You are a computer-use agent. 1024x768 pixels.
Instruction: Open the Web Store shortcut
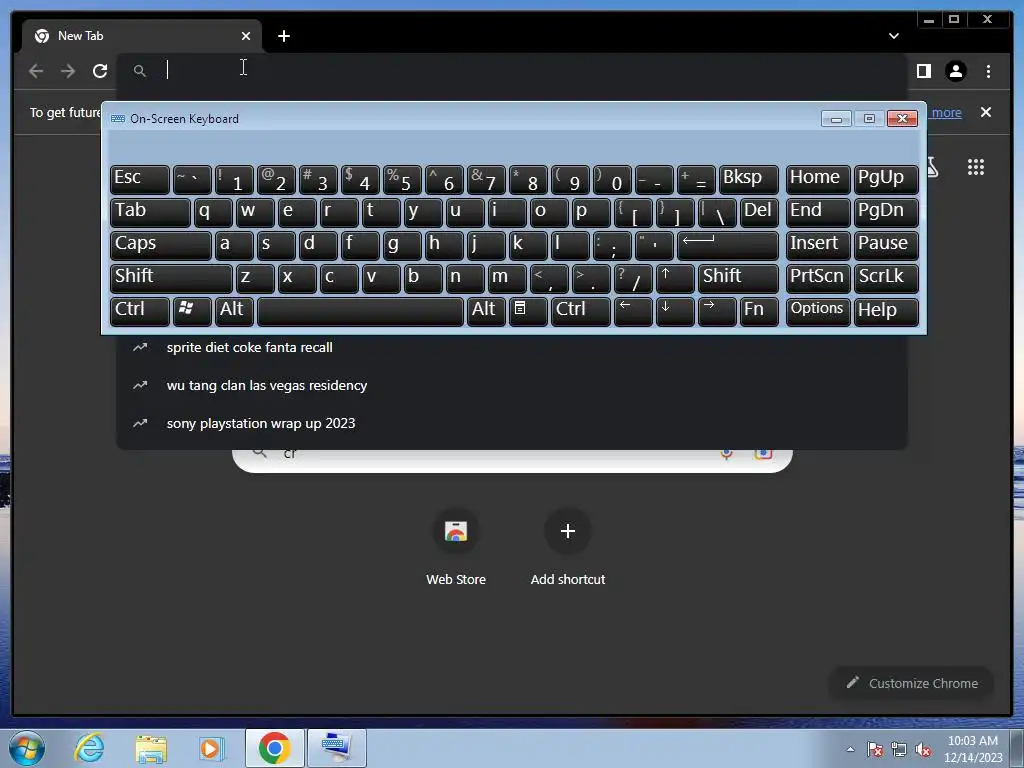pos(456,547)
